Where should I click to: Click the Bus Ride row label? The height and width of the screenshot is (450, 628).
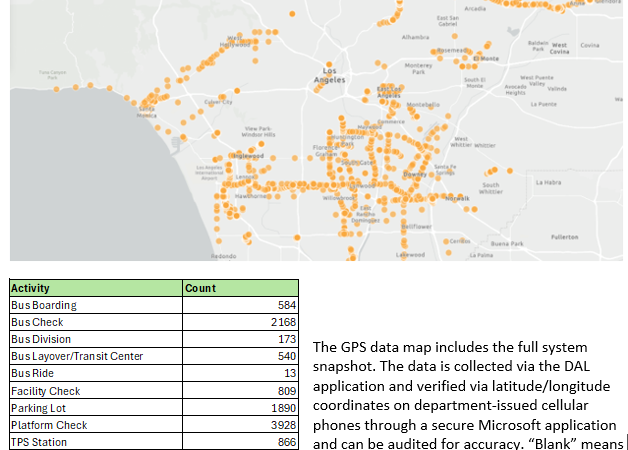[x=96, y=373]
